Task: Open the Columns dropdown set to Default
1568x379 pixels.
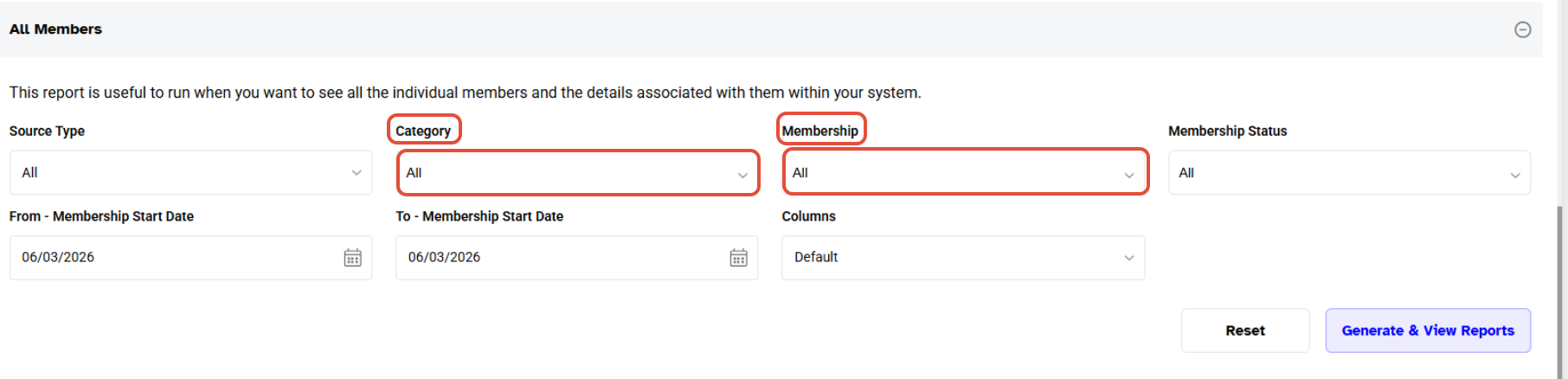Action: 962,258
